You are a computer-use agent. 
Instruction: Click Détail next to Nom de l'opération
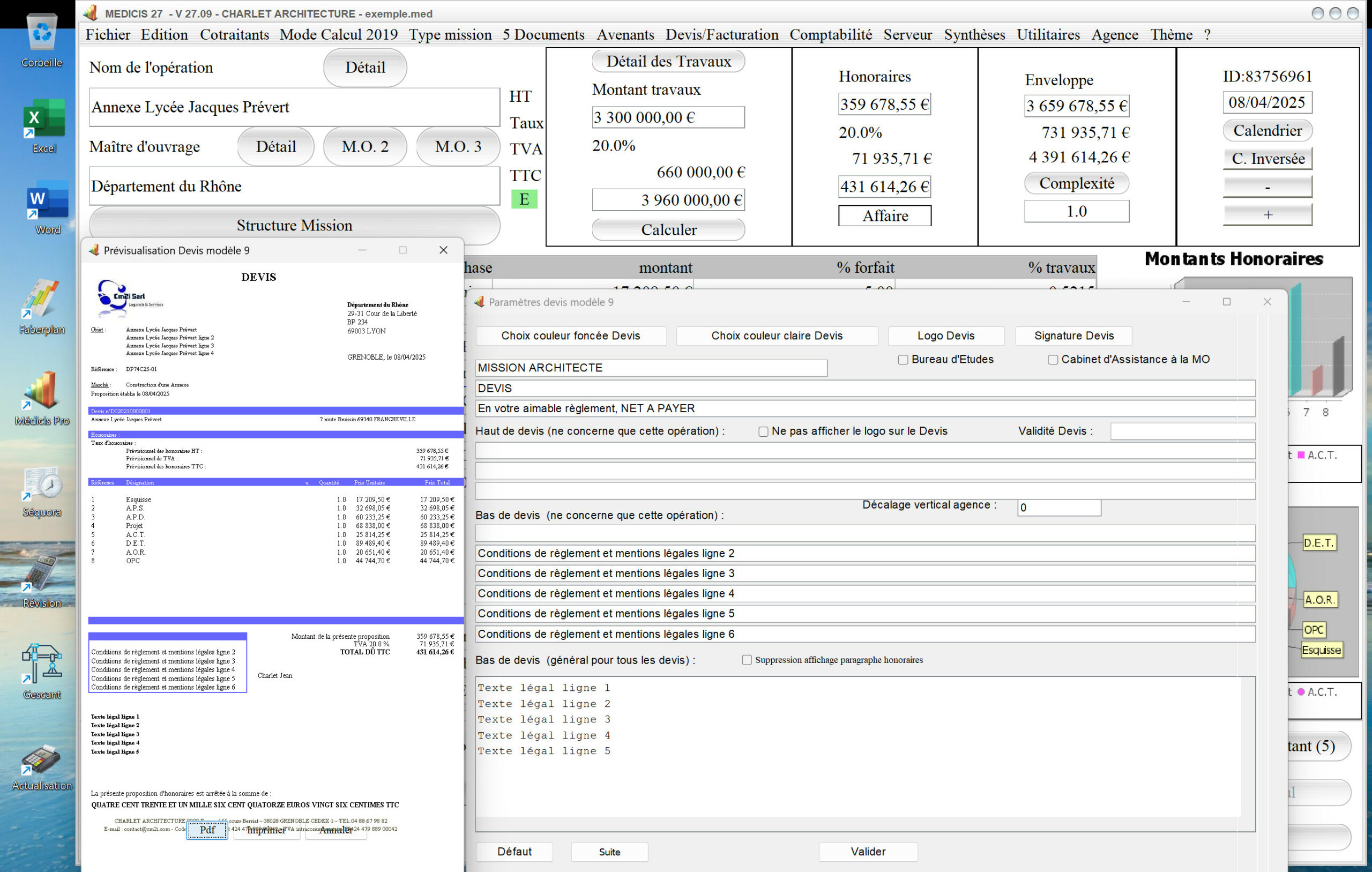(364, 67)
